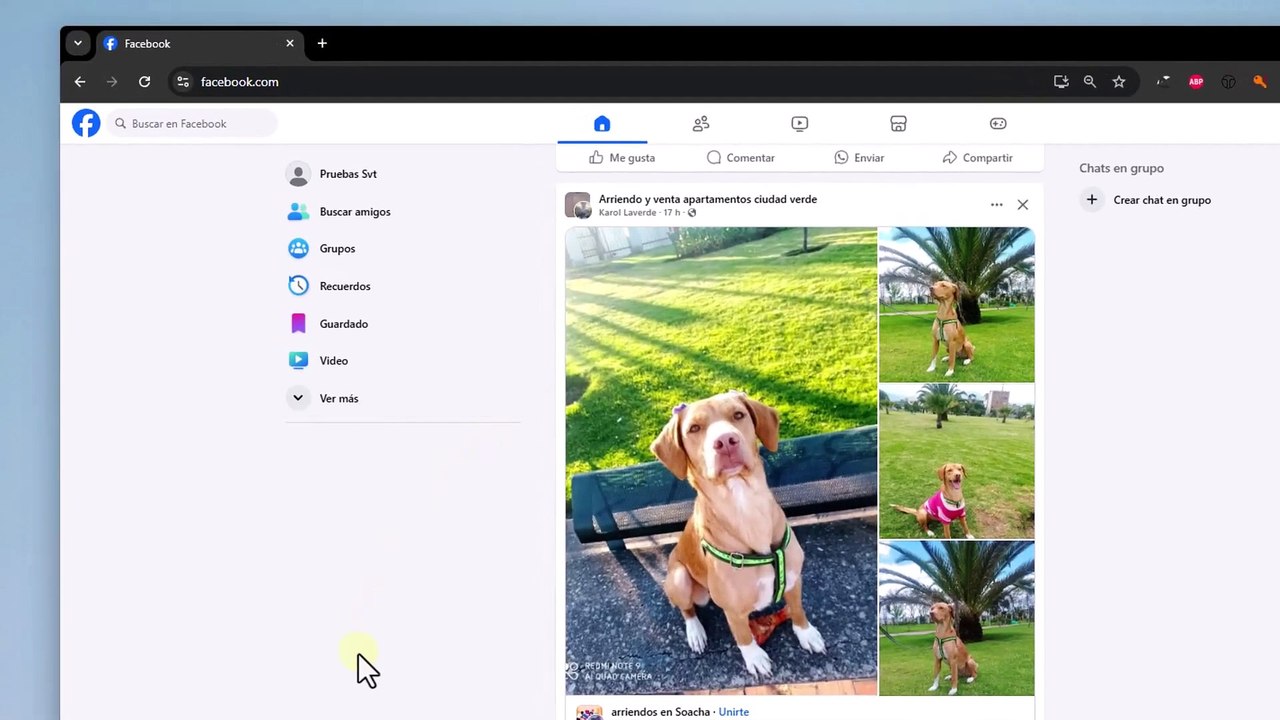The image size is (1280, 720).
Task: Open site info icon in address bar
Action: click(x=182, y=82)
